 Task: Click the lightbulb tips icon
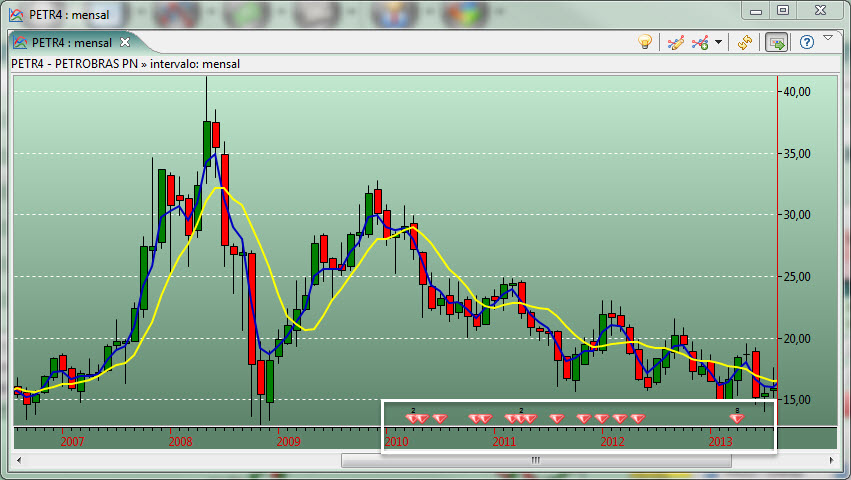click(645, 42)
